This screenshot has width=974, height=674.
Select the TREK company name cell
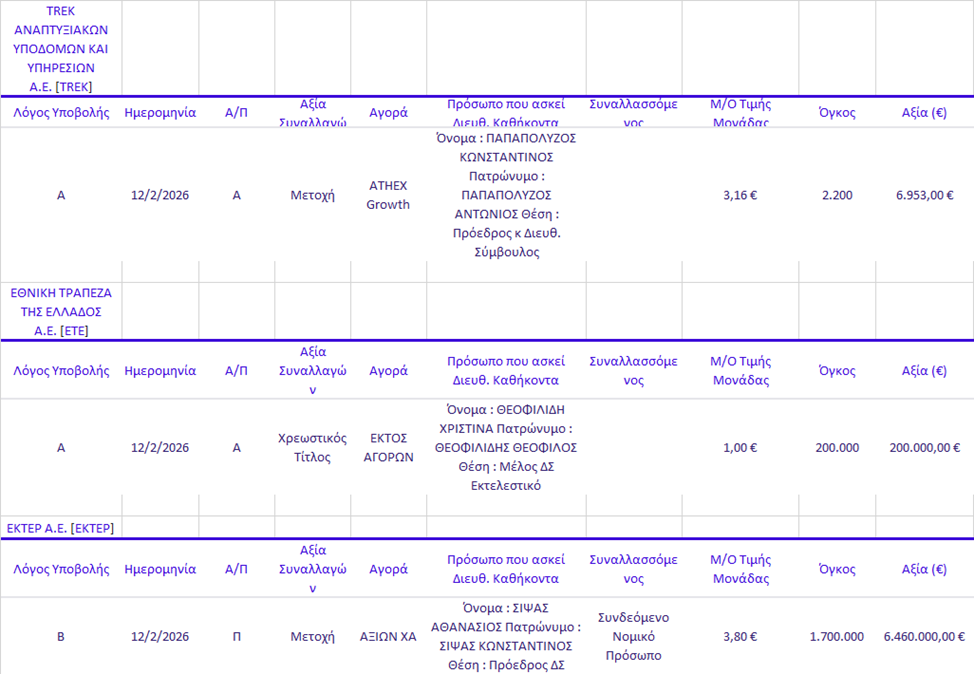[61, 48]
